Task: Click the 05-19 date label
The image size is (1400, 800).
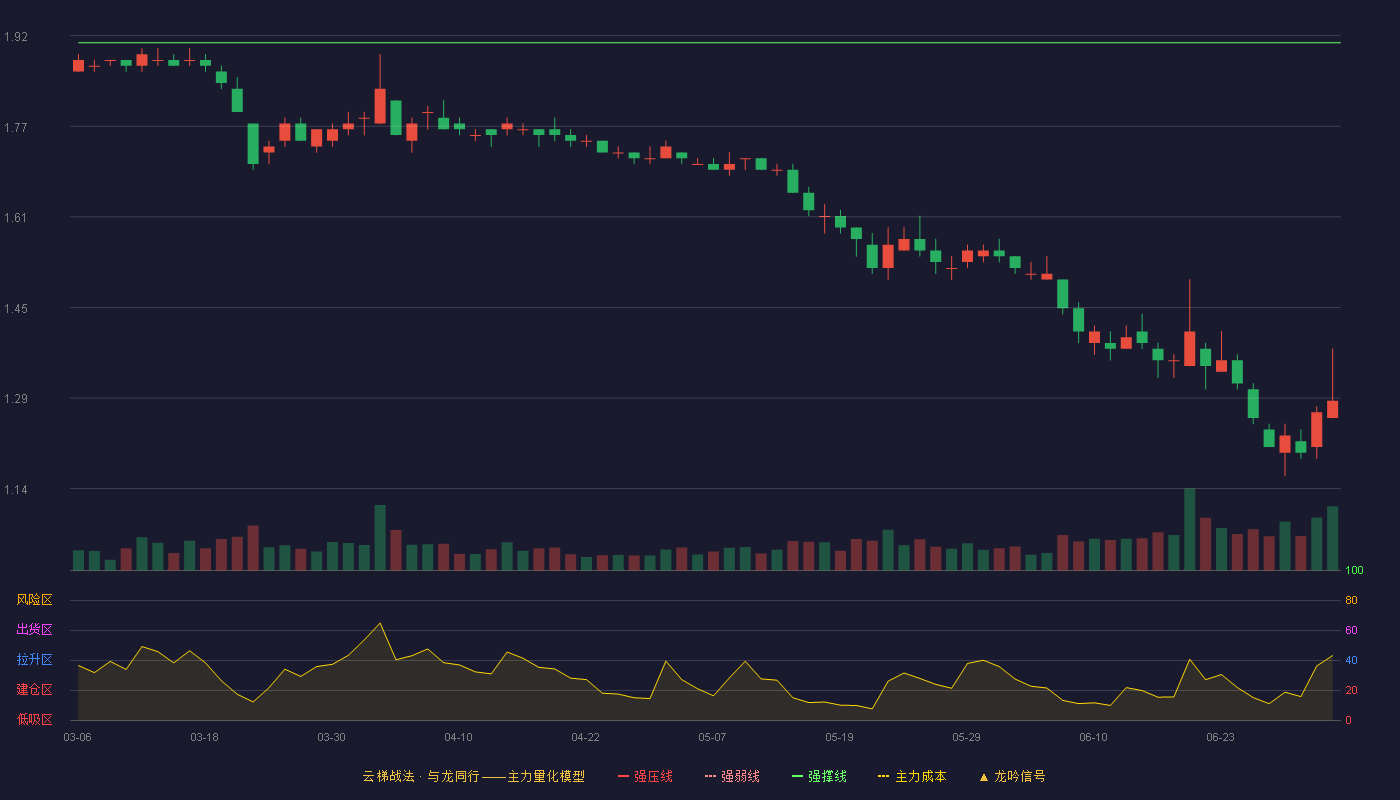Action: click(839, 737)
